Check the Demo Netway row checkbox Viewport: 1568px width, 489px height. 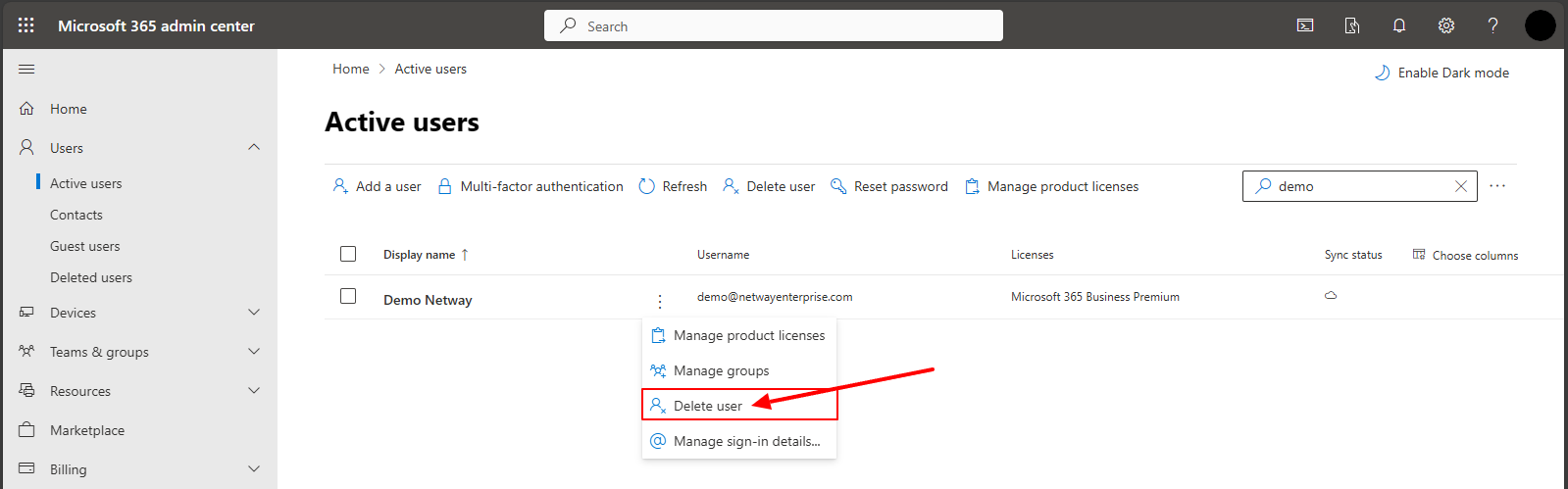[x=348, y=296]
